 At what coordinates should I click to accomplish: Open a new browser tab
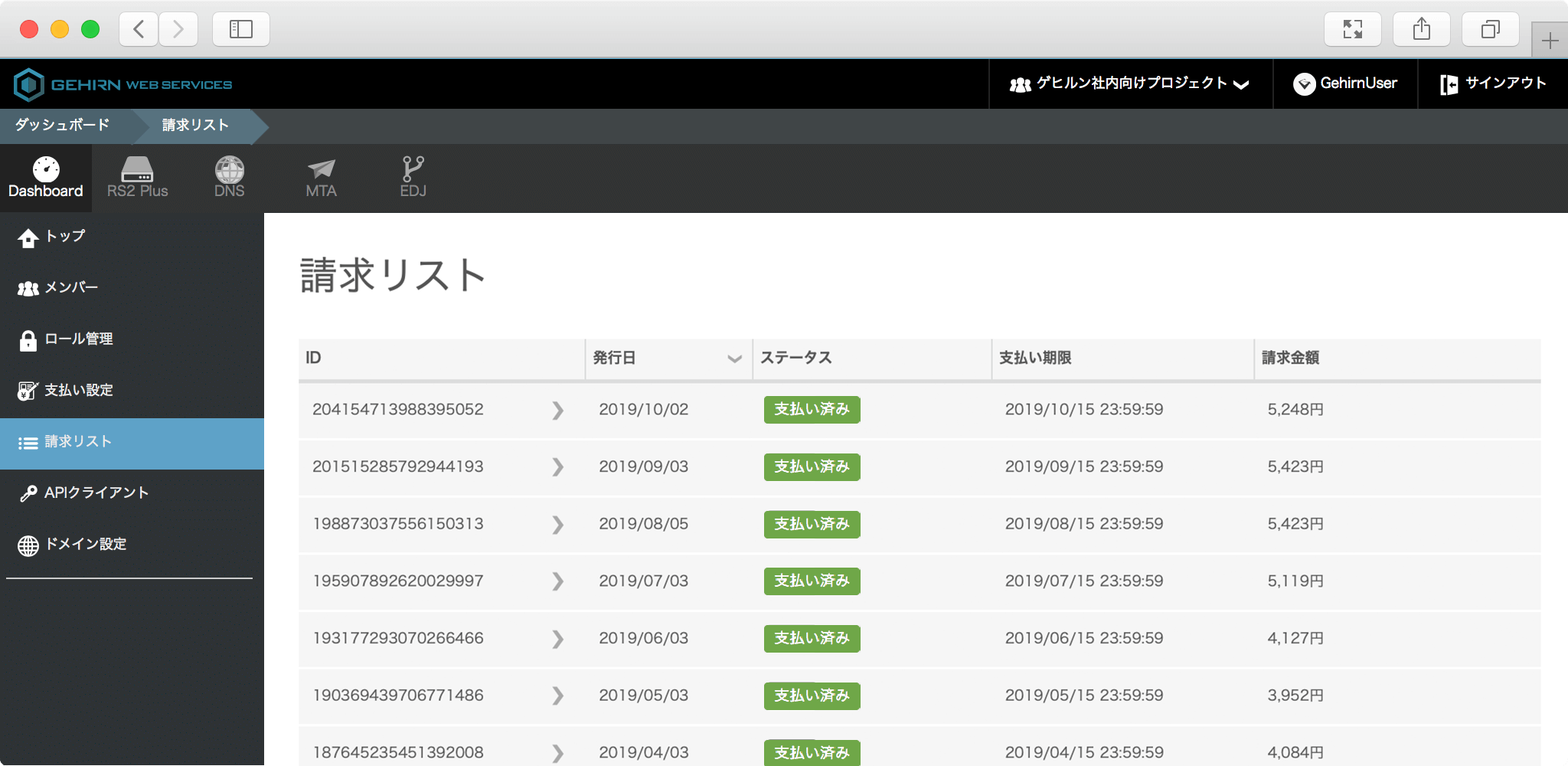[x=1549, y=41]
